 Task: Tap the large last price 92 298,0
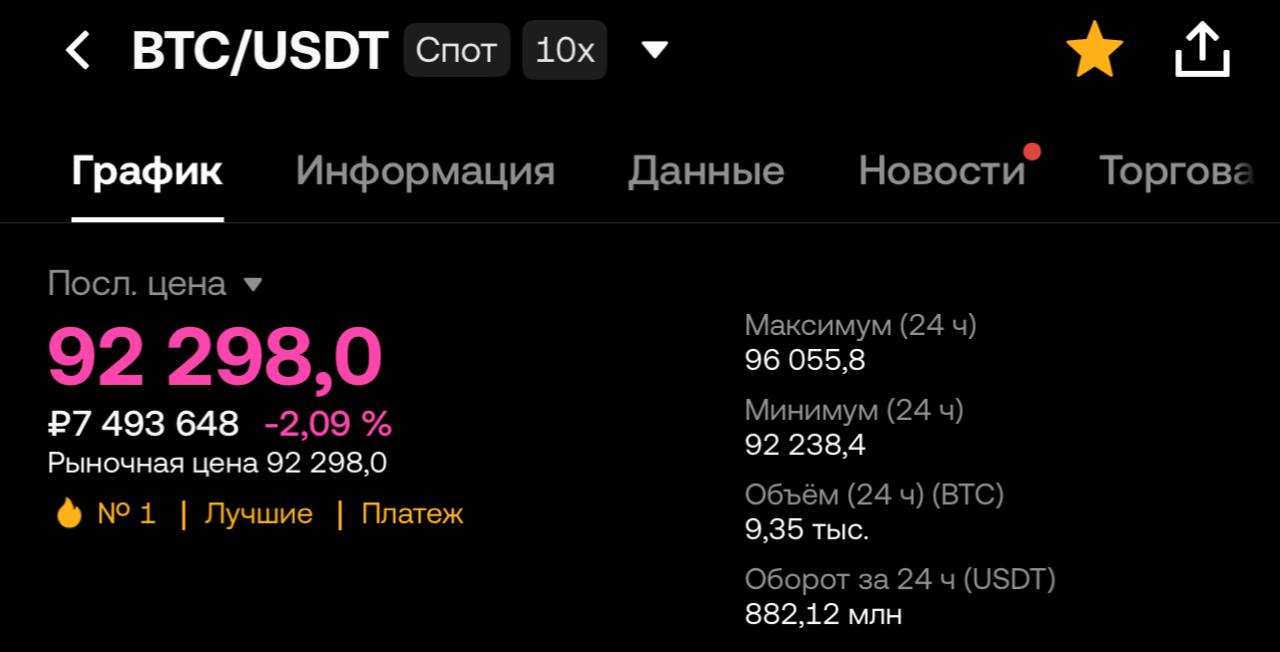215,357
